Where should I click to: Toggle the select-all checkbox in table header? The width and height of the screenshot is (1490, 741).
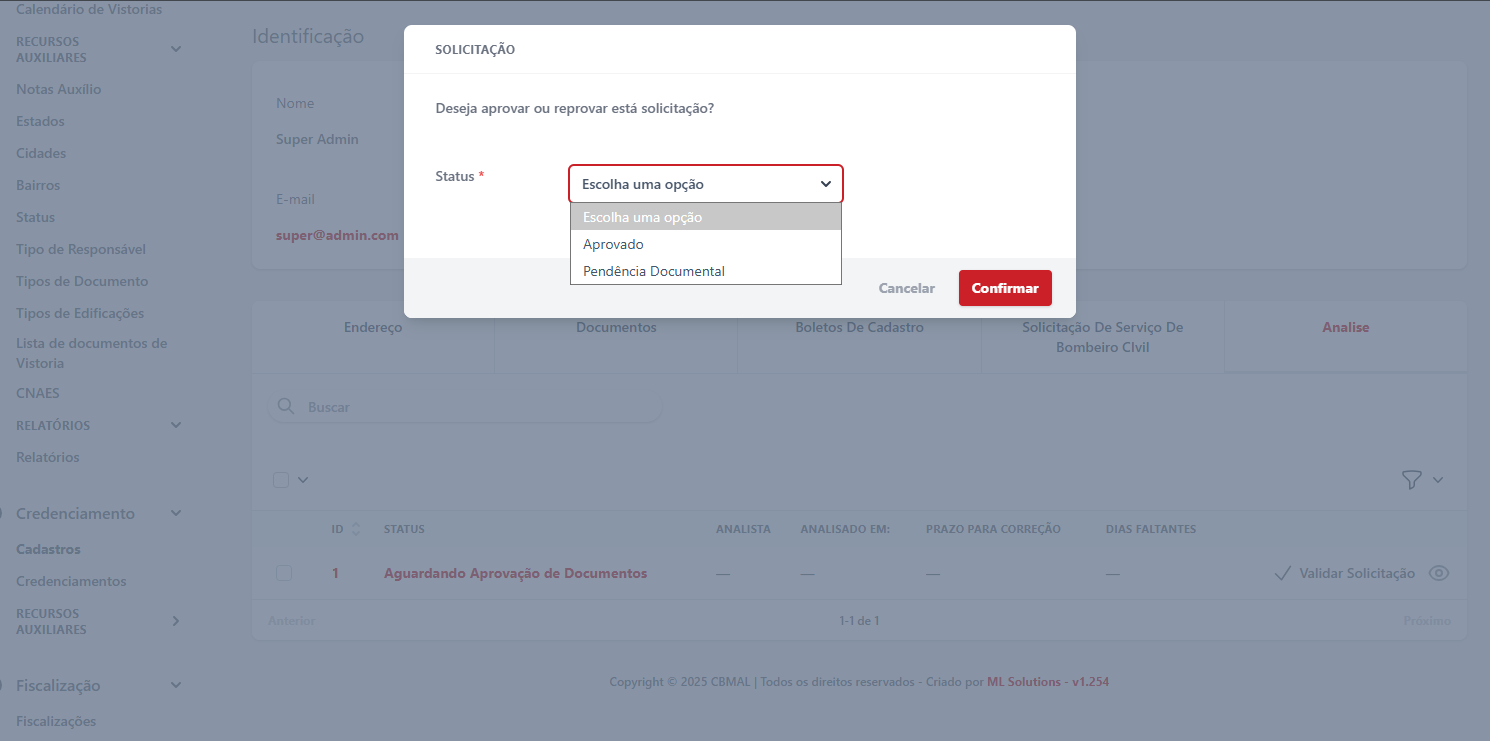[282, 480]
